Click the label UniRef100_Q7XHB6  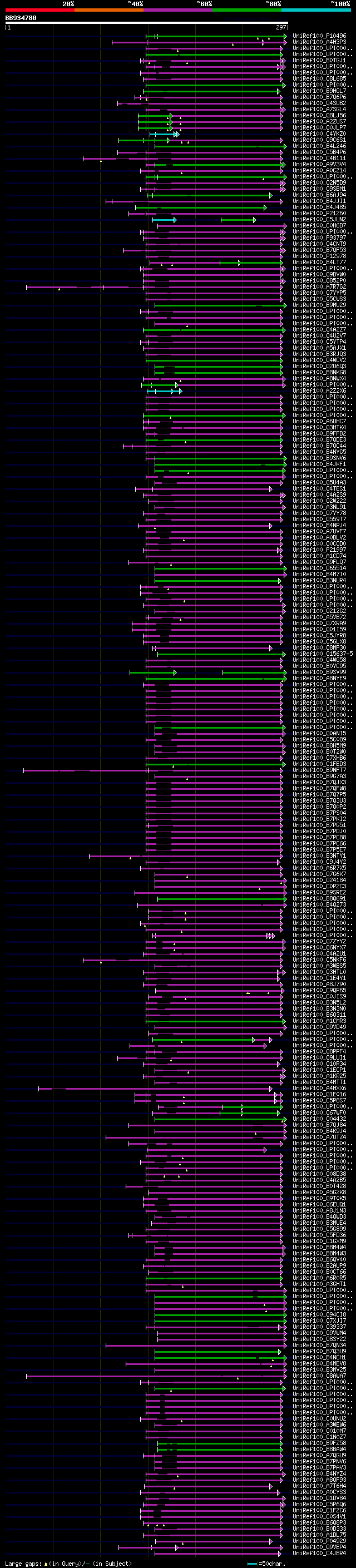(x=319, y=758)
